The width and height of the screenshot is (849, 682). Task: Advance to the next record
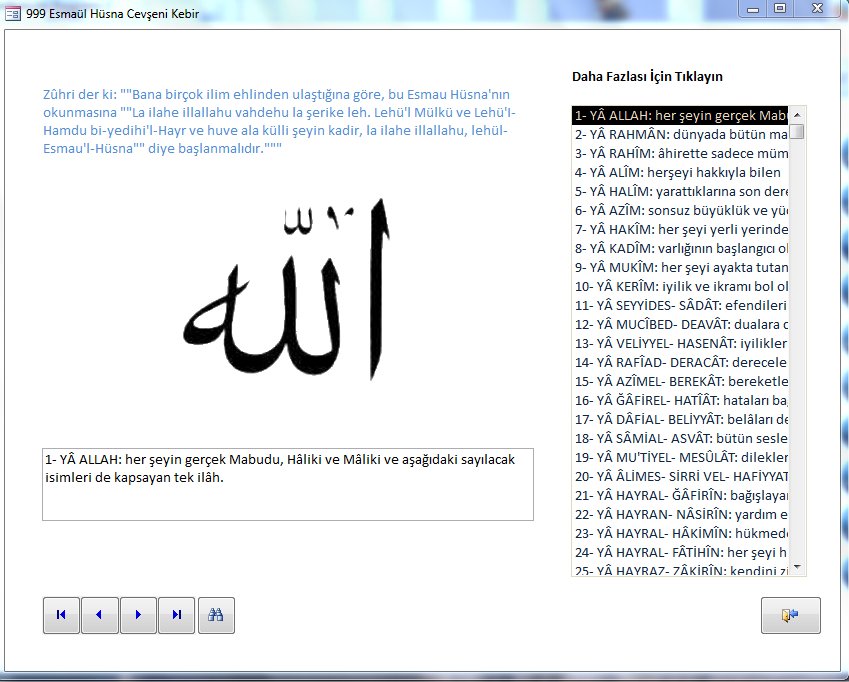tap(138, 615)
